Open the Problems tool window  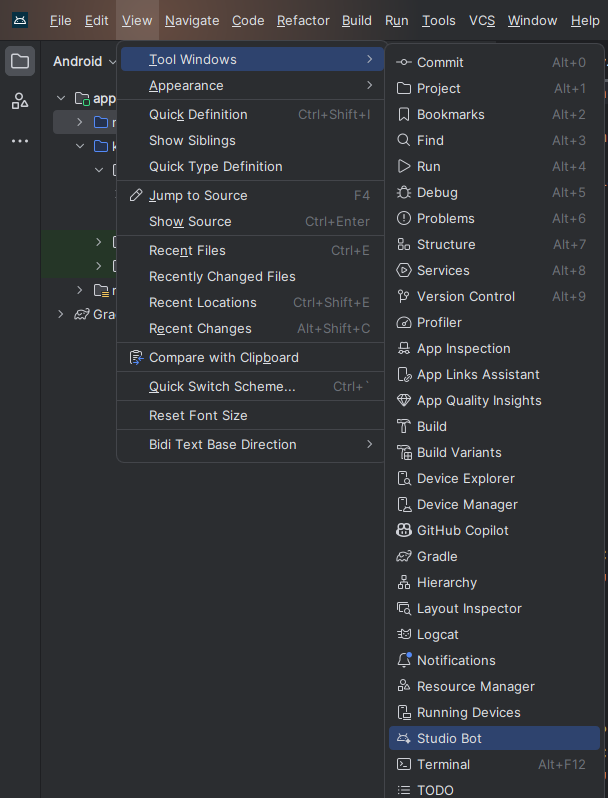(494, 218)
